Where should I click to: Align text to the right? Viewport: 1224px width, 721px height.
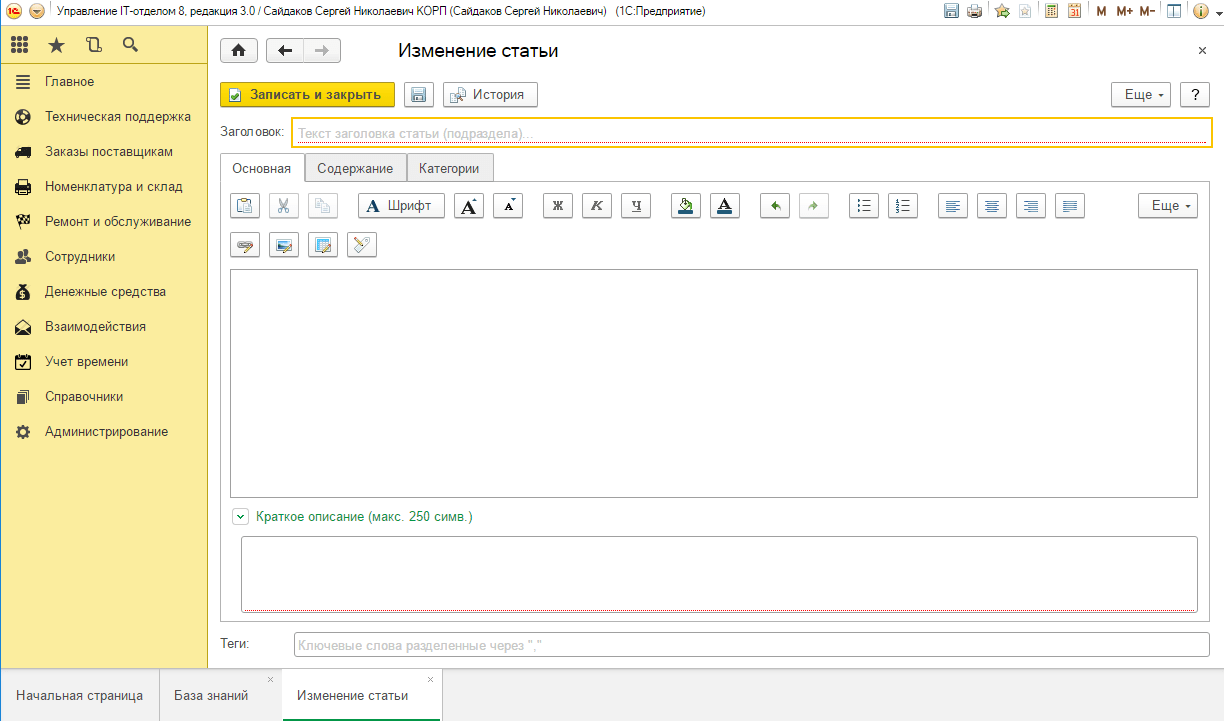coord(1031,206)
